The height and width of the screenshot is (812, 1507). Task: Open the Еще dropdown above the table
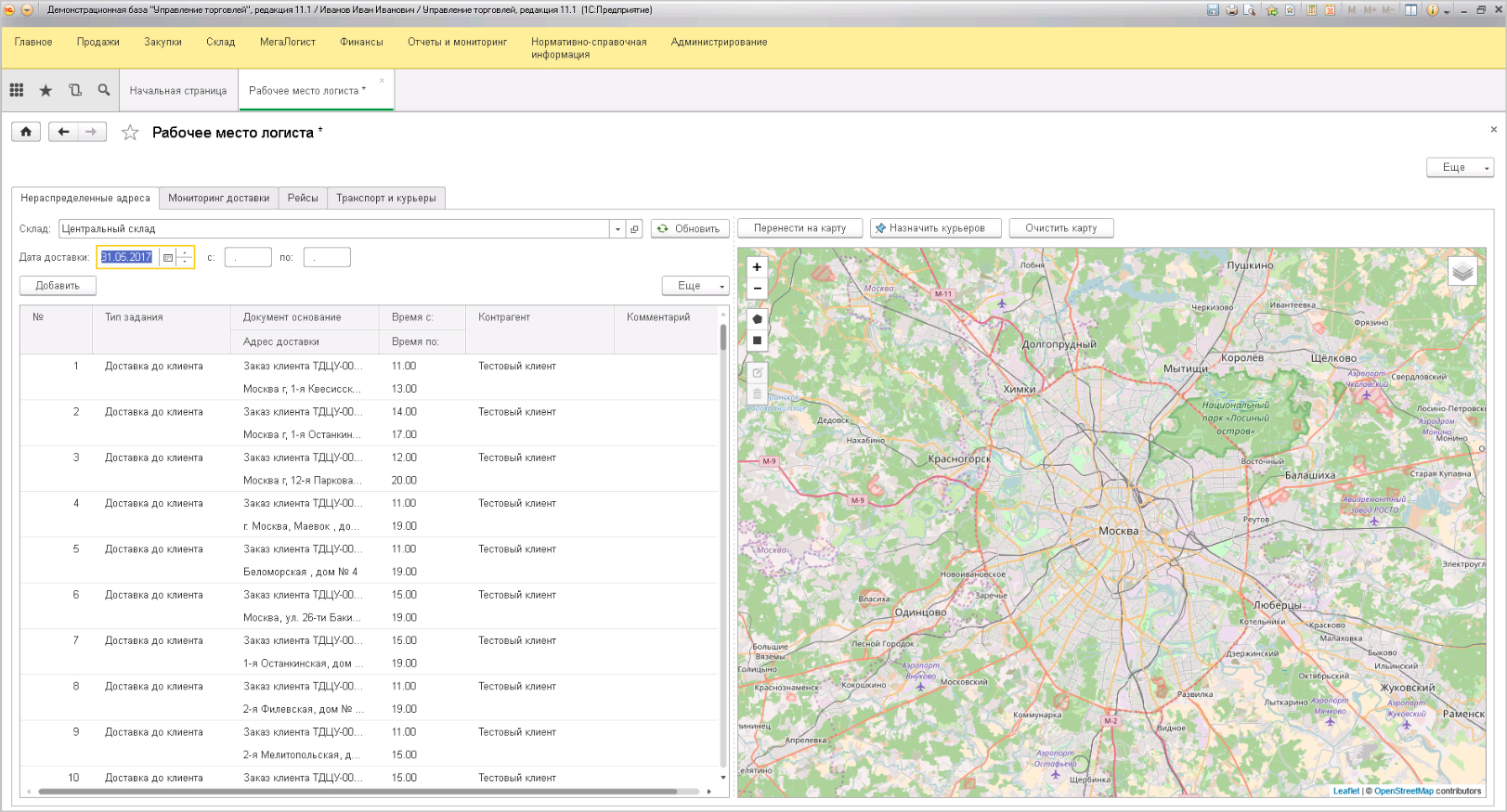pos(695,286)
